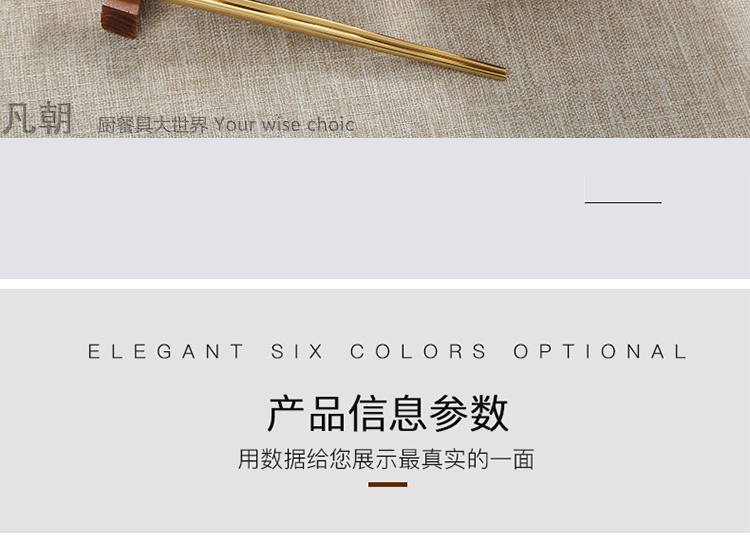Click the empty lavender-gray banner area

[287, 208]
